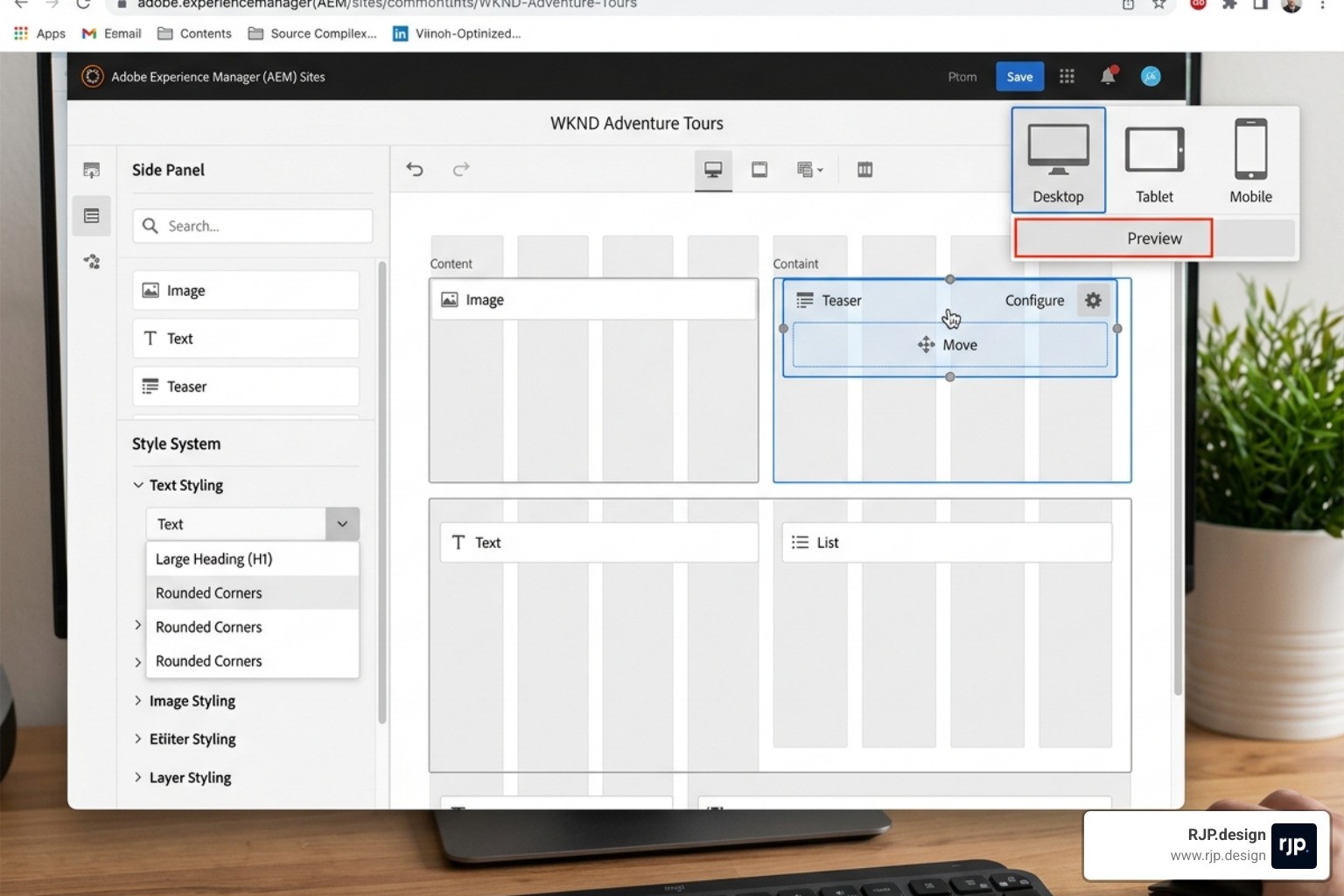Open the Source Compilex bookmark folder

tap(312, 33)
